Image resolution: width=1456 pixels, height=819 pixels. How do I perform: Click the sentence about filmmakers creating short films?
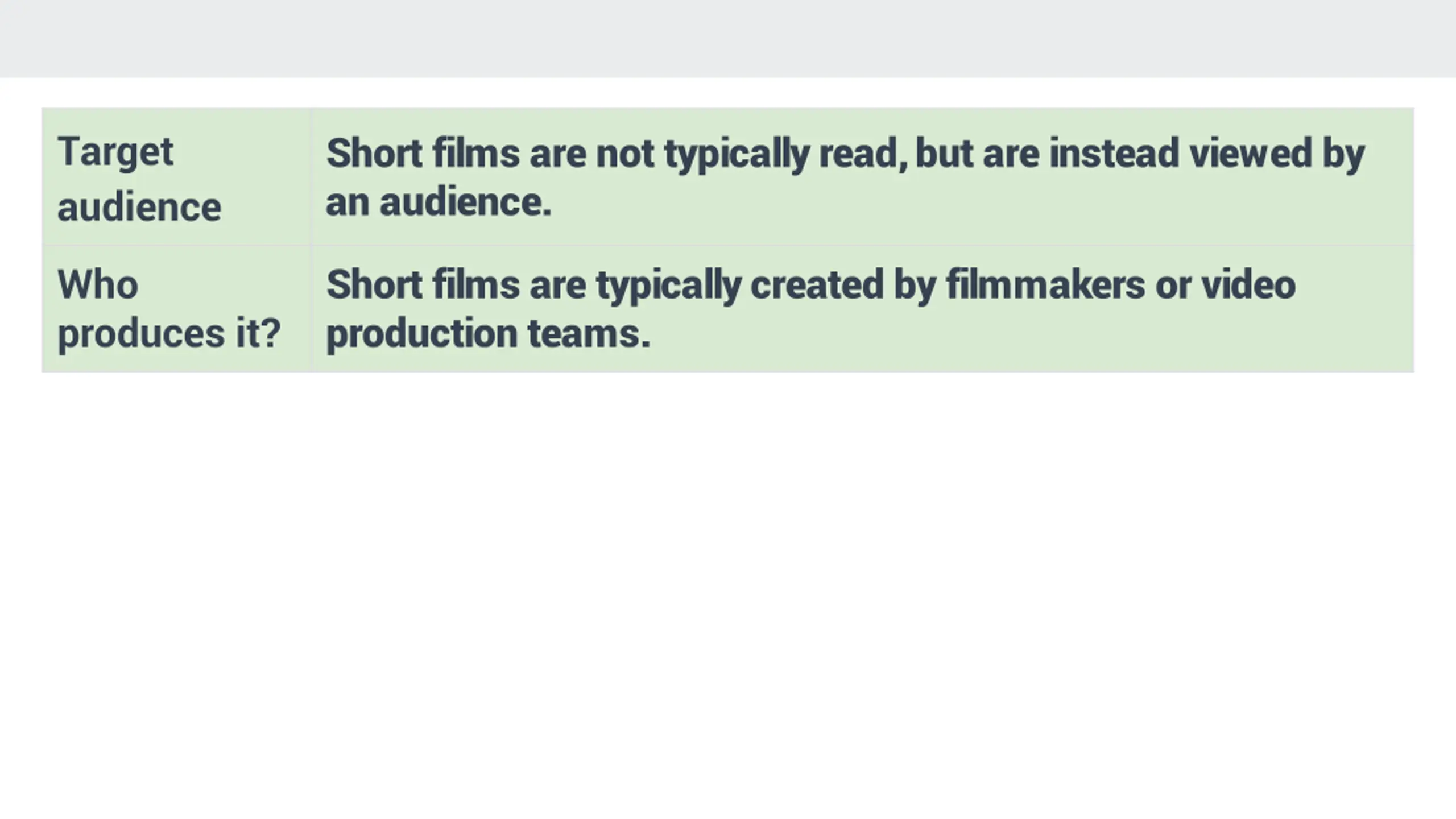tap(810, 309)
